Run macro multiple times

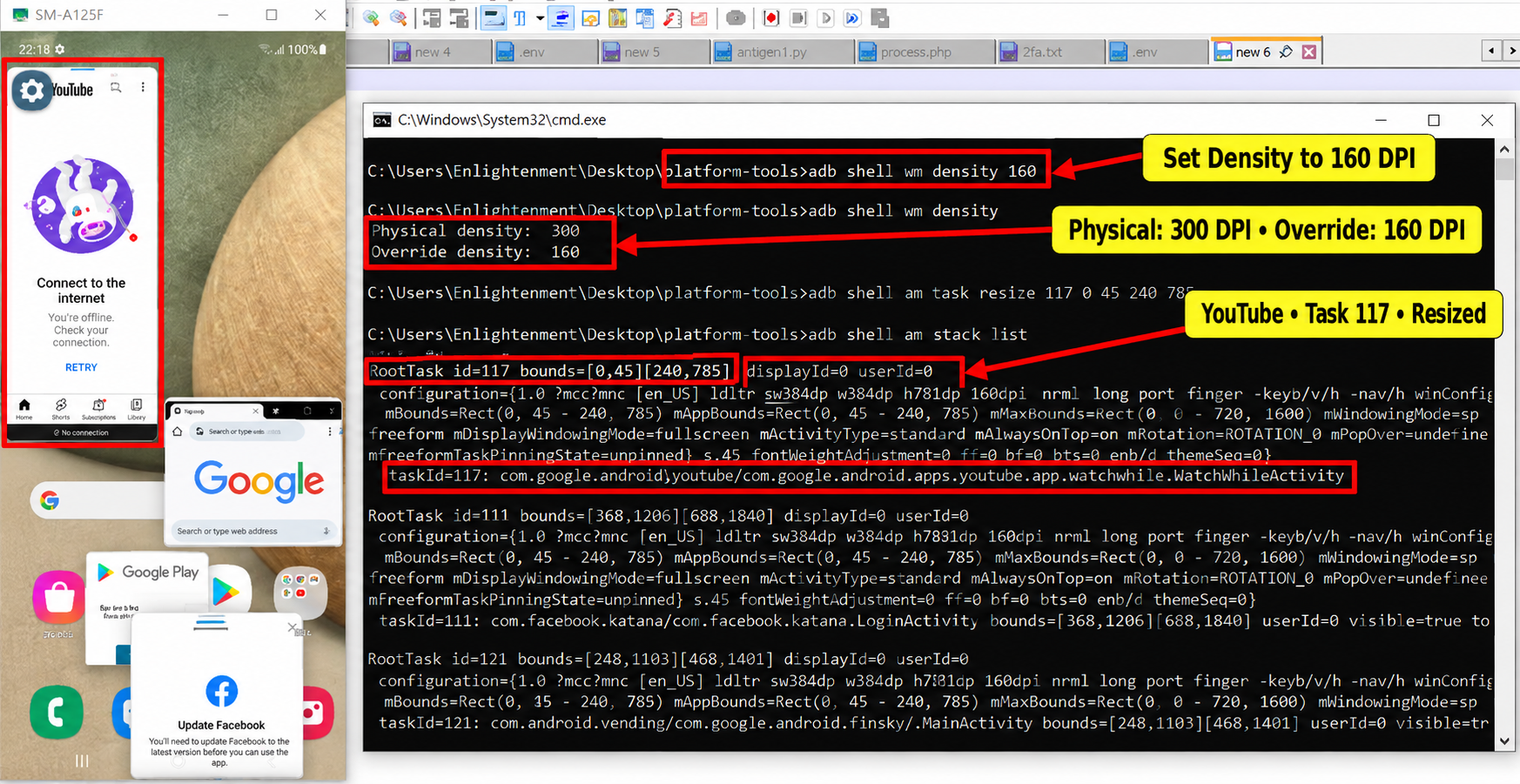[x=852, y=17]
